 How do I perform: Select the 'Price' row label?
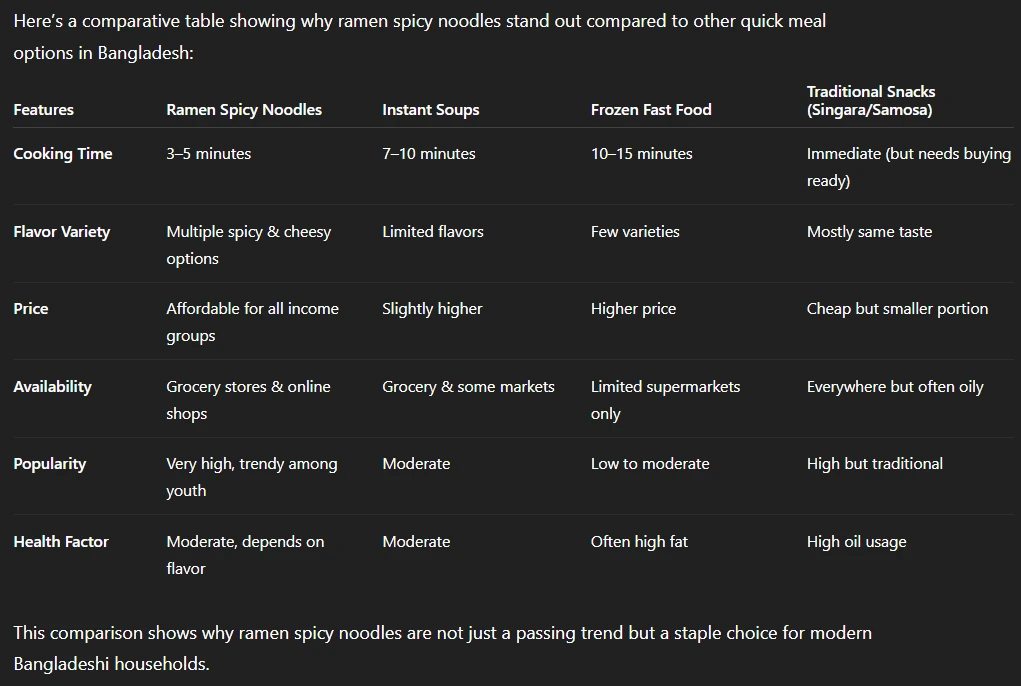(x=31, y=309)
